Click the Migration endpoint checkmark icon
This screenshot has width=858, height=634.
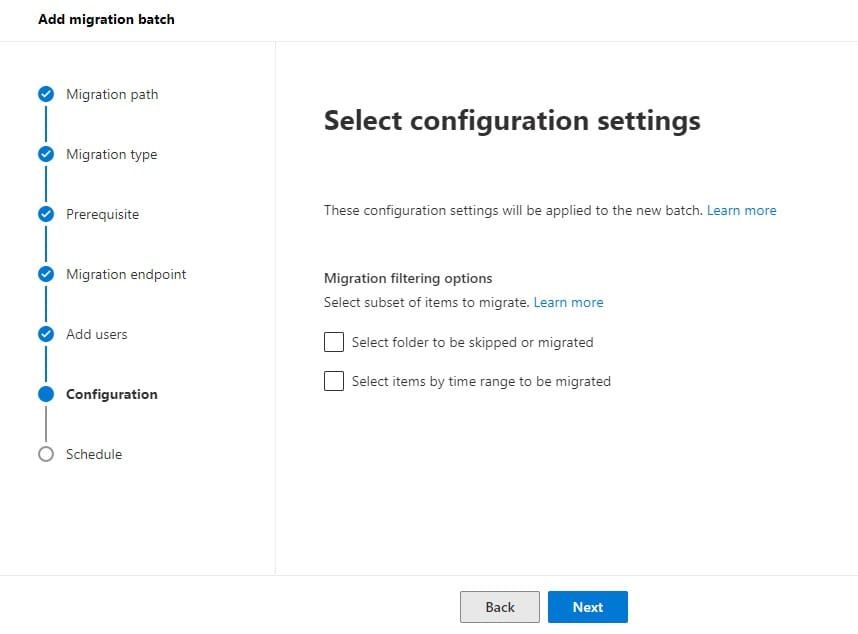point(45,274)
